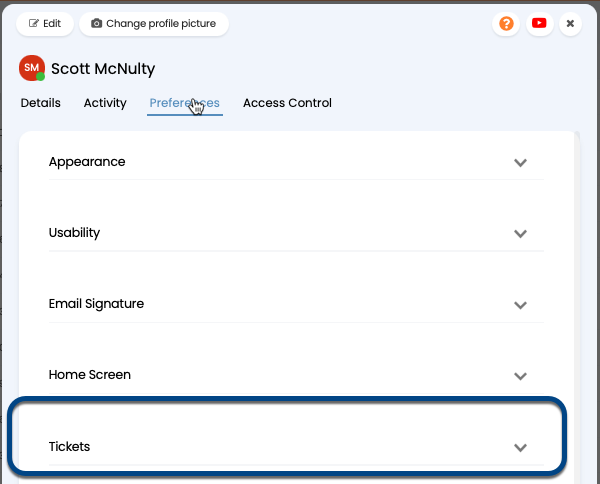Image resolution: width=600 pixels, height=484 pixels.
Task: Click Change profile picture button
Action: (x=154, y=23)
